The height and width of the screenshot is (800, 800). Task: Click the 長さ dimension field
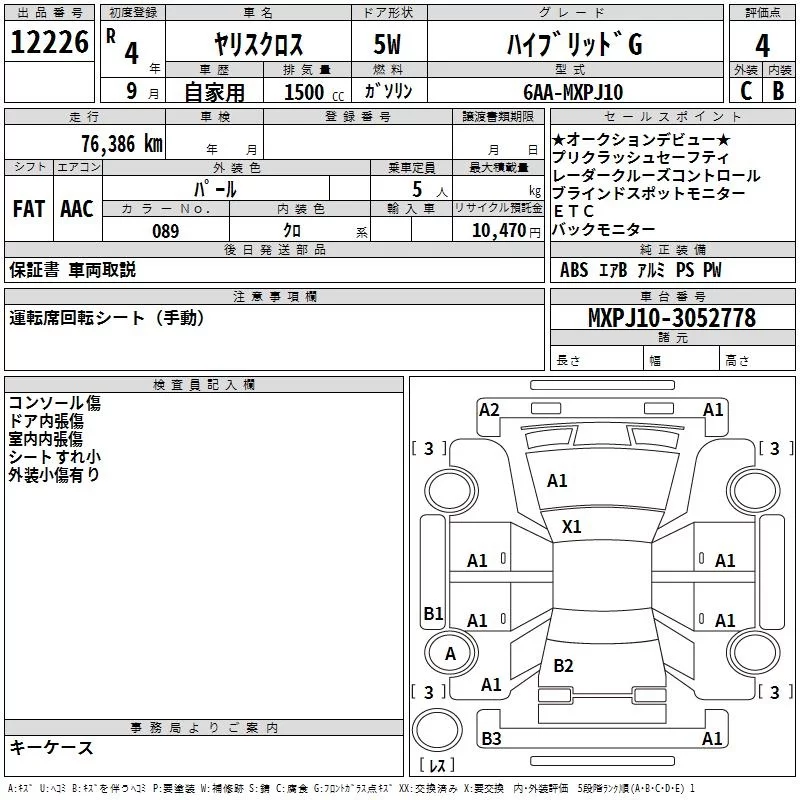click(x=596, y=360)
